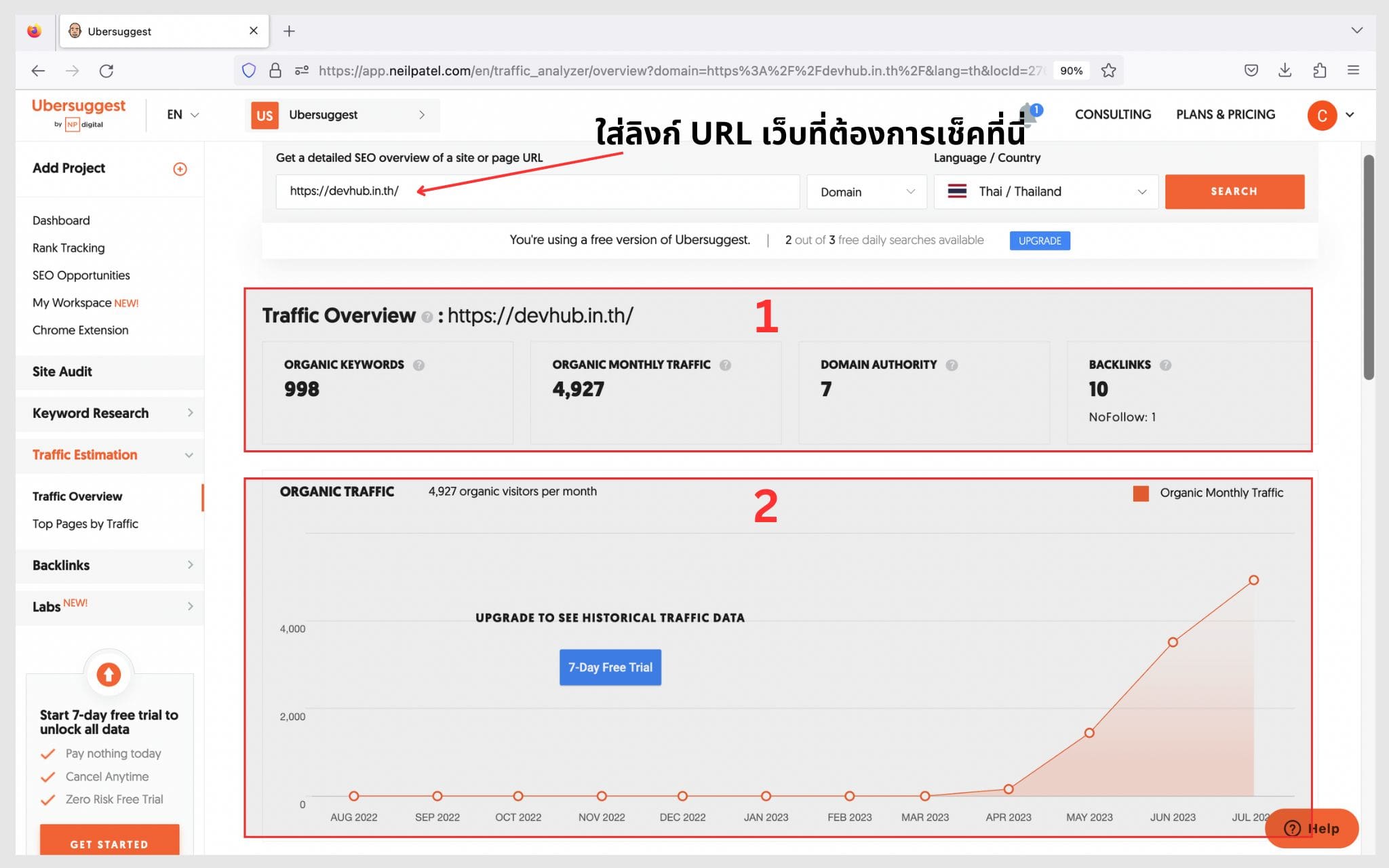The width and height of the screenshot is (1389, 868).
Task: Click the orange upward arrow upgrade icon
Action: [109, 674]
